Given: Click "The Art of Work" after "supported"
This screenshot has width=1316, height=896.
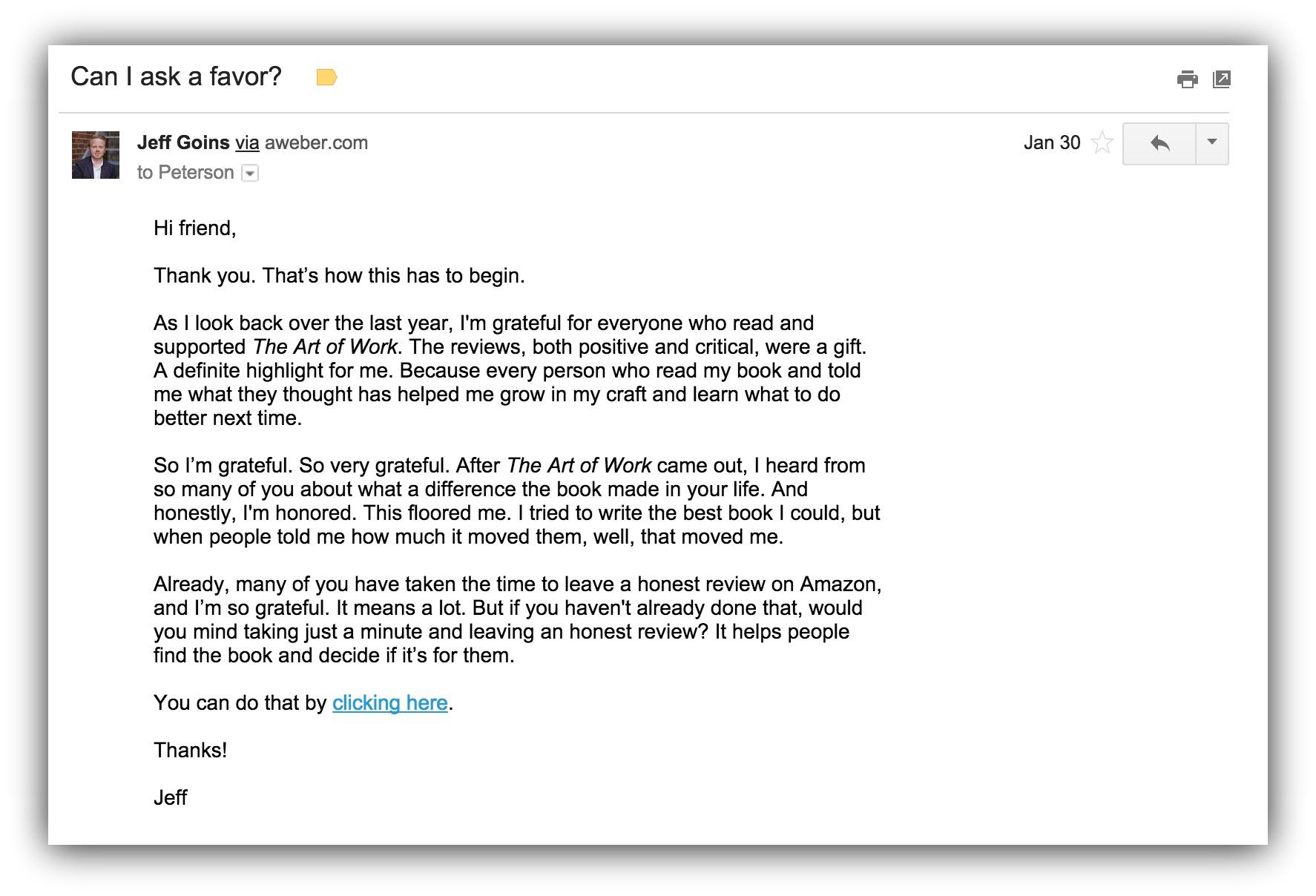Looking at the screenshot, I should 325,346.
